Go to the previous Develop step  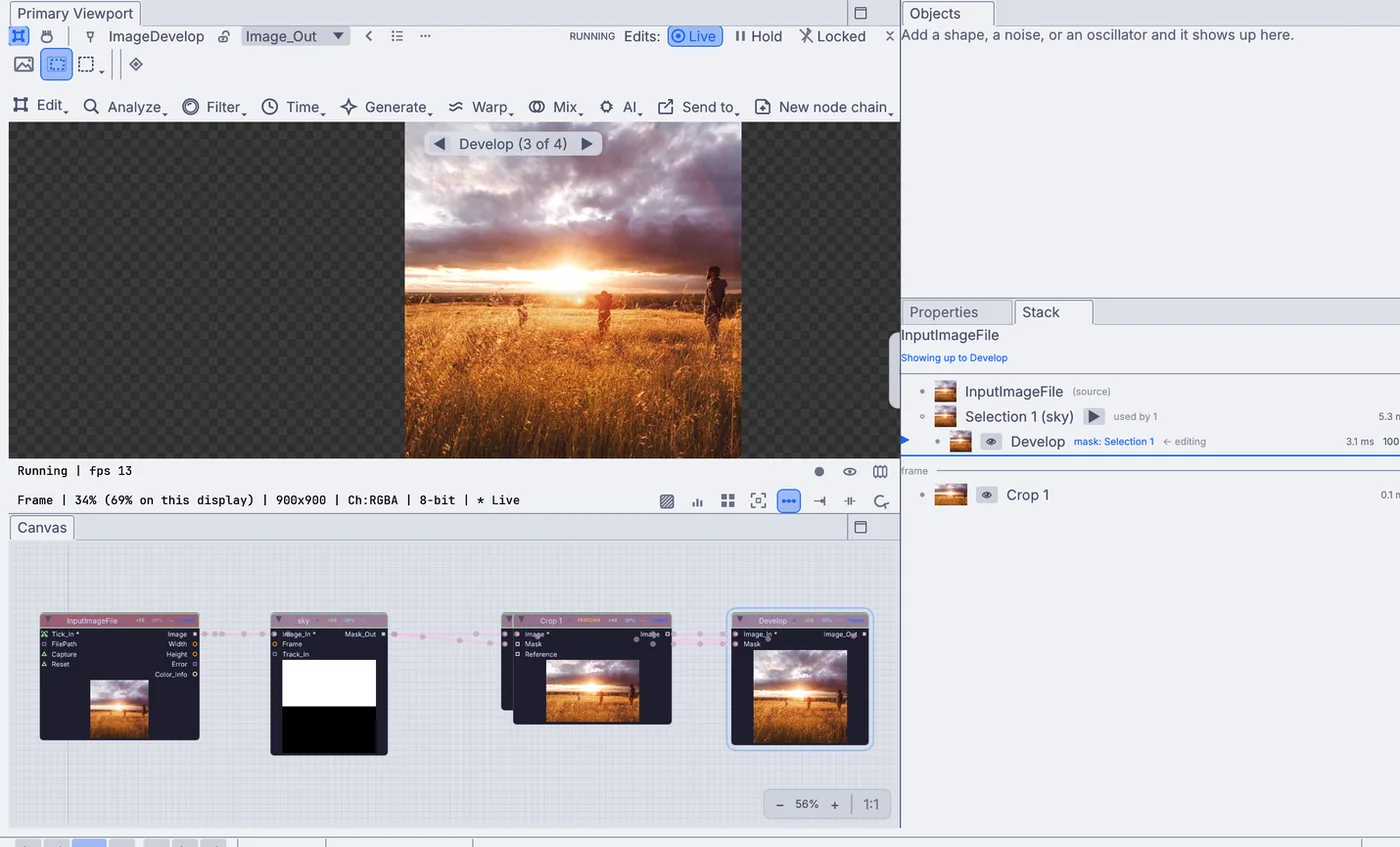tap(439, 144)
